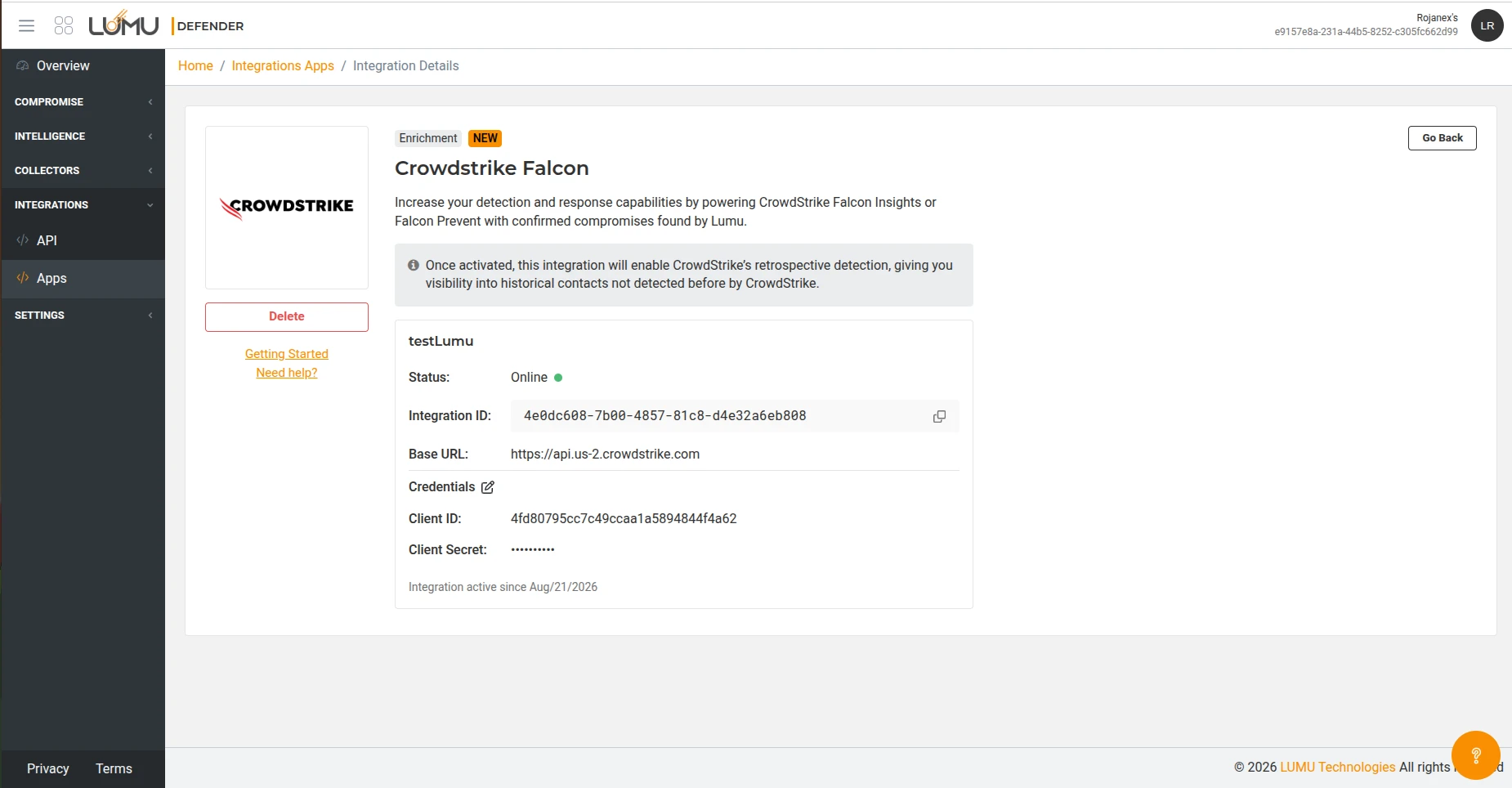Edit credentials with the pencil icon
1512x788 pixels.
[488, 487]
